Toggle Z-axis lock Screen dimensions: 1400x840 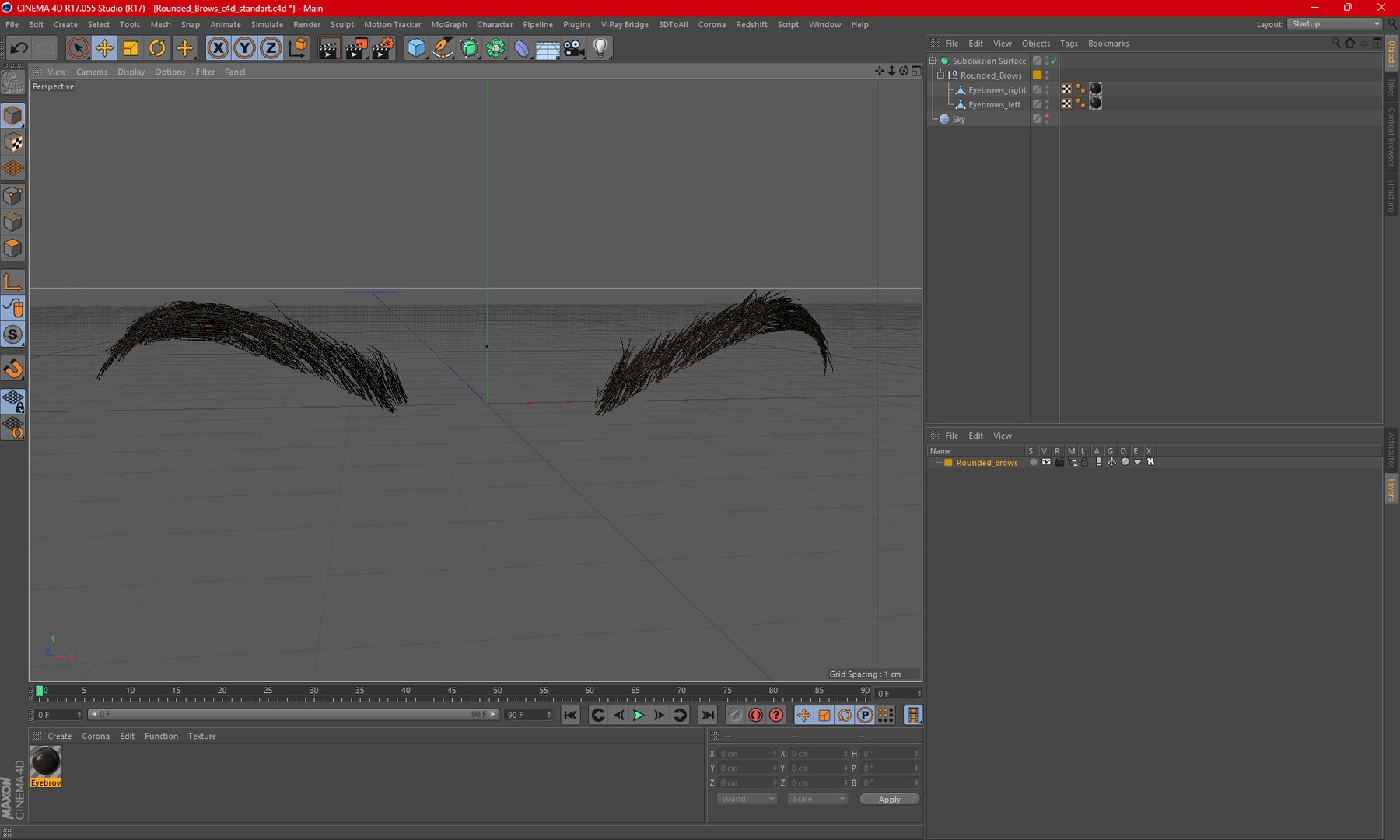271,48
